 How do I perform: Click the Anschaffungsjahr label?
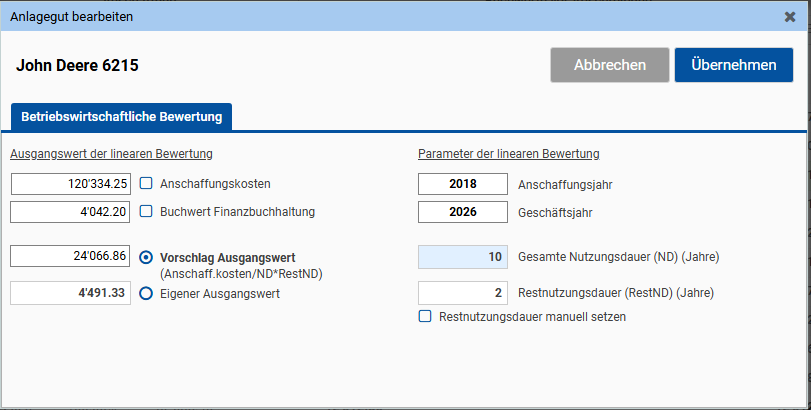pos(565,185)
